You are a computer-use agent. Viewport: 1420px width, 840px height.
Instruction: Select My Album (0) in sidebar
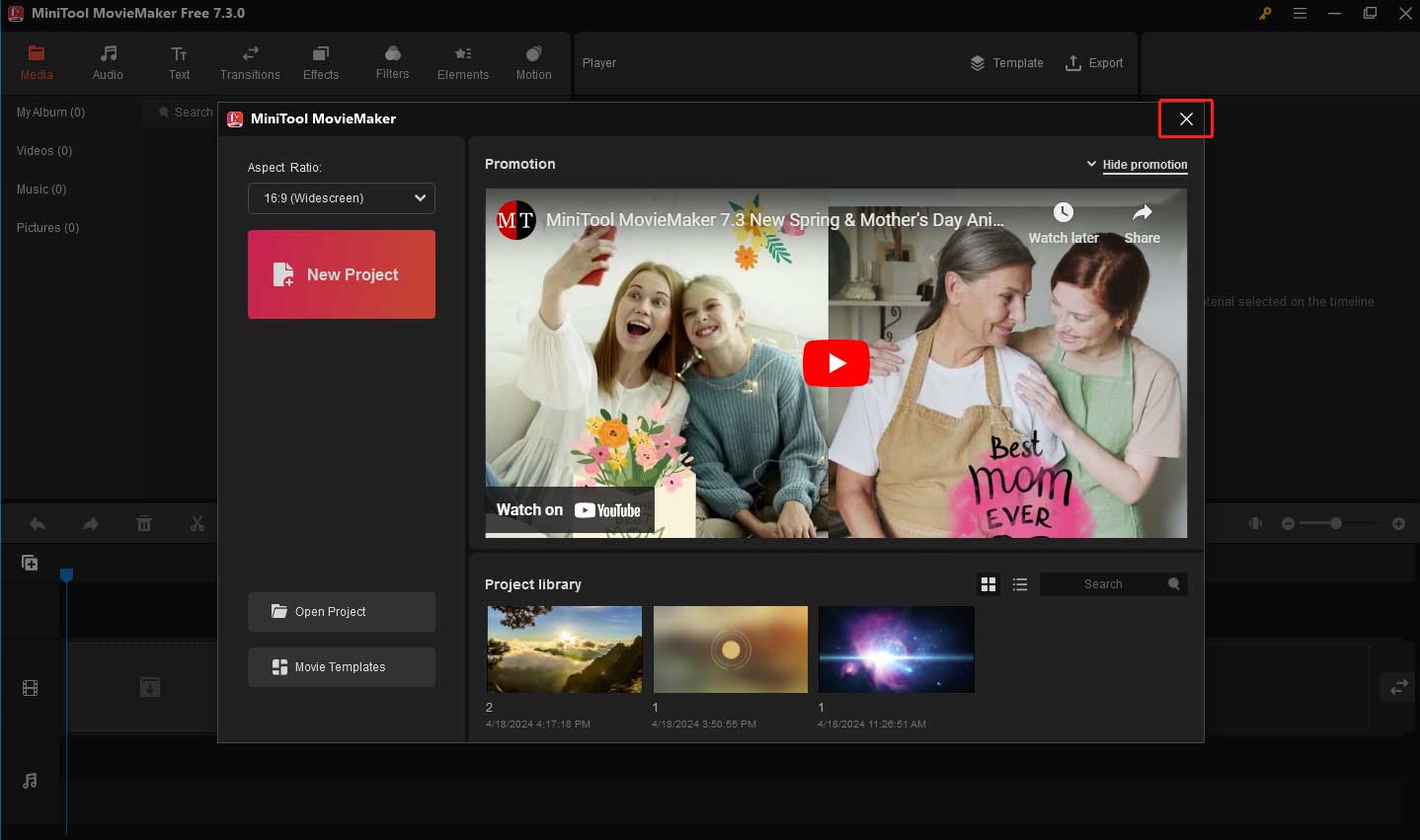(50, 113)
